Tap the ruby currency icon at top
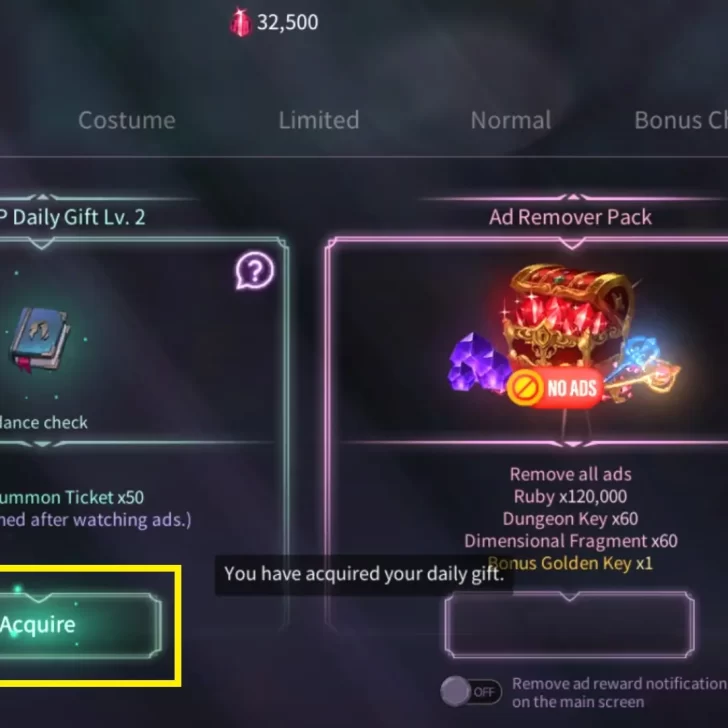 [x=240, y=22]
